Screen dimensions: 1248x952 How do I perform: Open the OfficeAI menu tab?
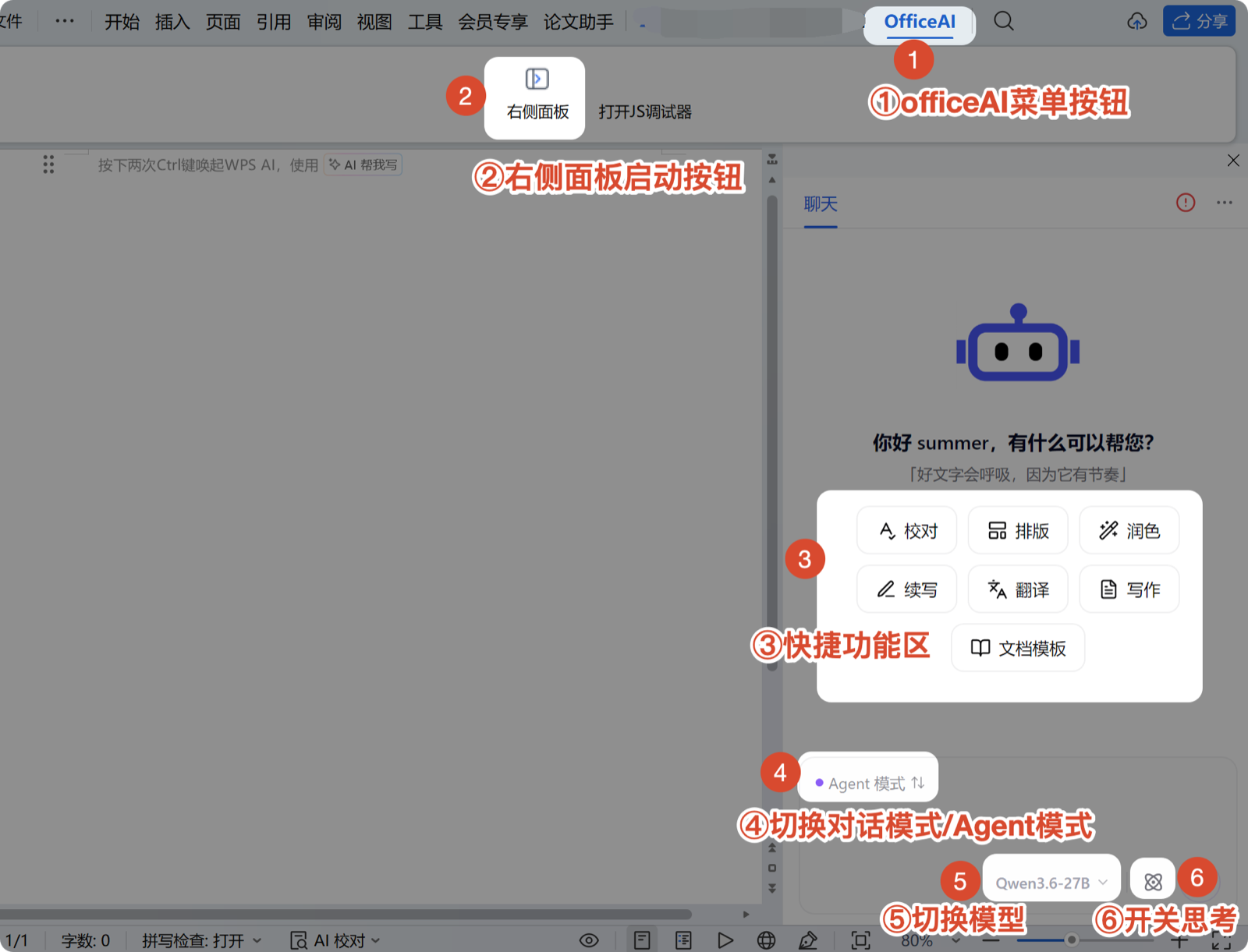coord(919,22)
